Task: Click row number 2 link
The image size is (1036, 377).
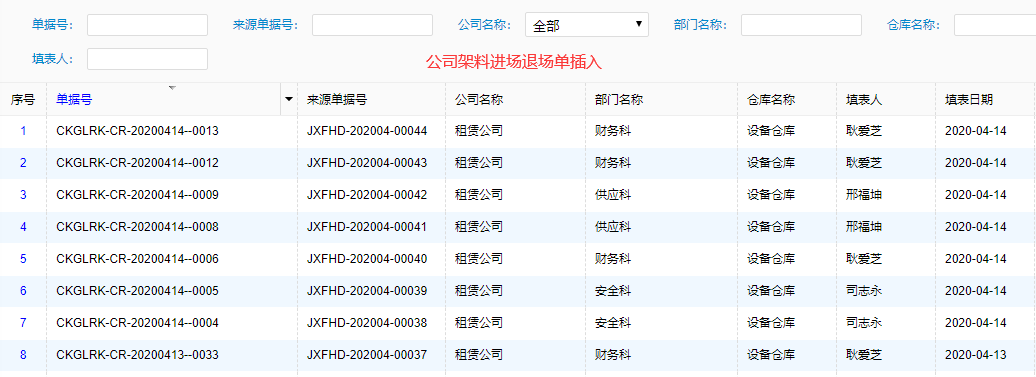Action: (x=23, y=162)
